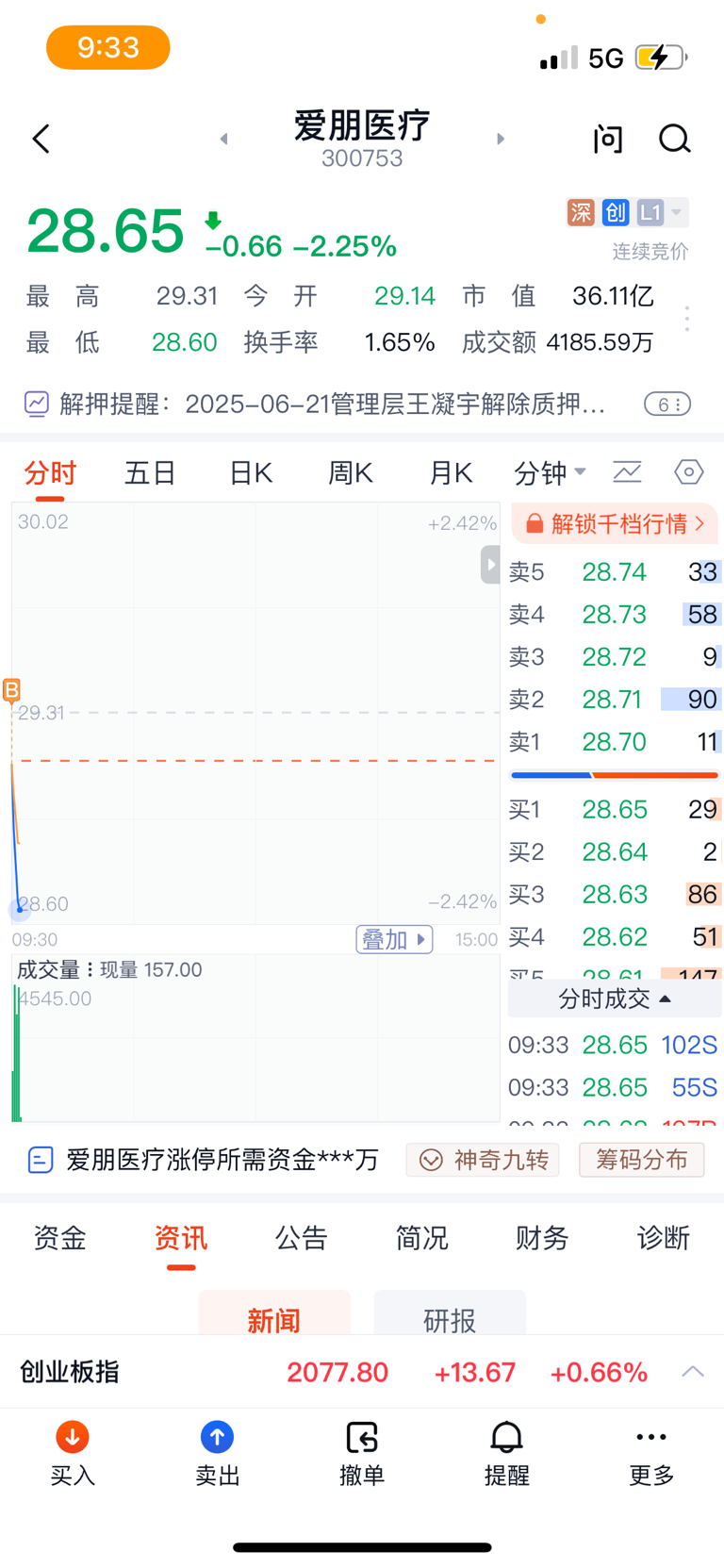The image size is (724, 1568).
Task: Tap the orange B buy marker on chart
Action: 11,690
